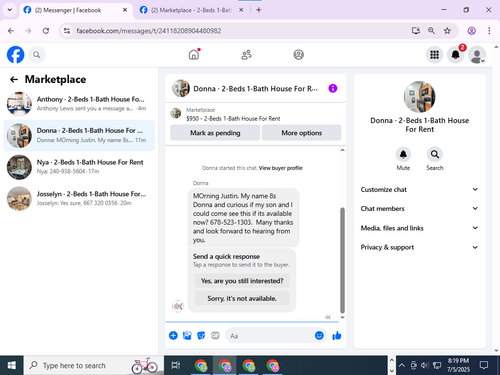Close the Marketplace browser tab
This screenshot has height=375, width=500.
click(241, 10)
